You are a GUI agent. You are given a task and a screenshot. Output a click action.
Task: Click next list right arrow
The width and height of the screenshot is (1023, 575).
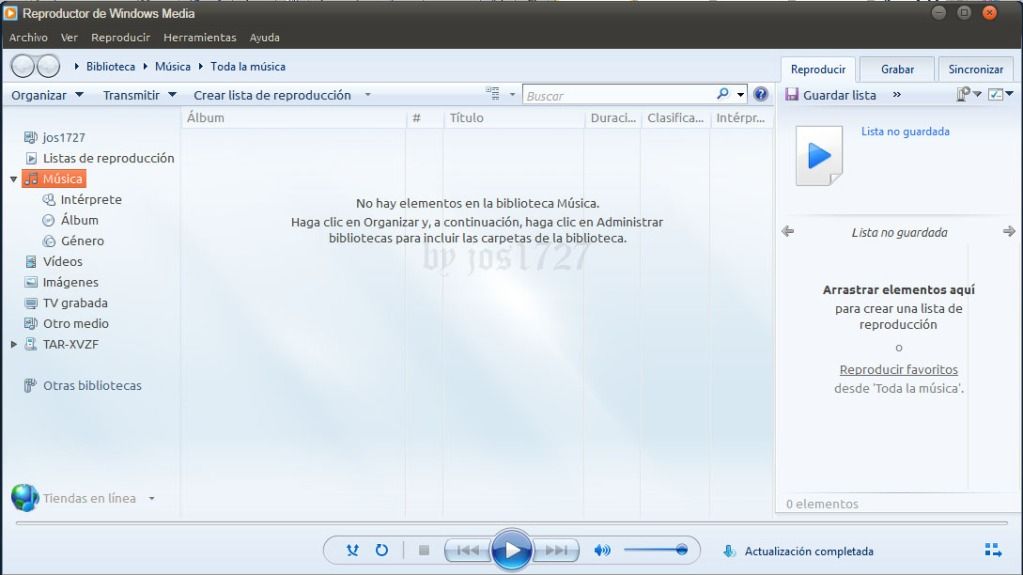click(x=1009, y=231)
